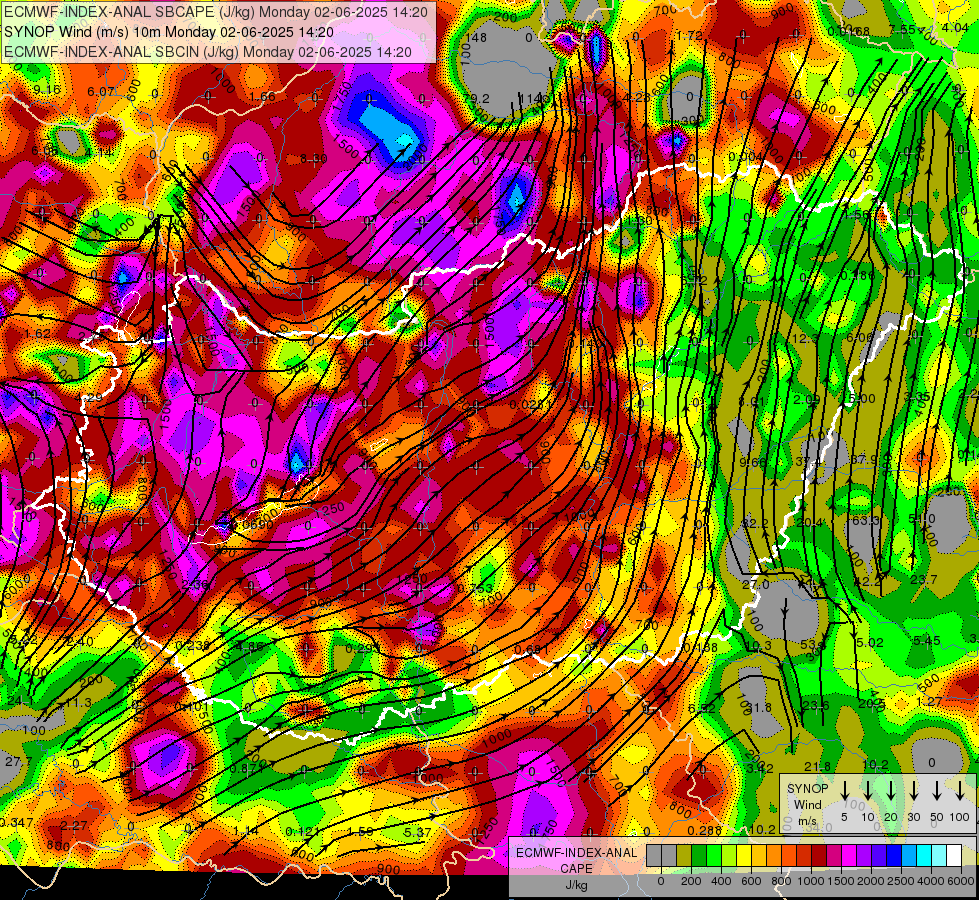Image resolution: width=979 pixels, height=900 pixels.
Task: Click the 4000 tick label on the CAPE scale
Action: 932,881
